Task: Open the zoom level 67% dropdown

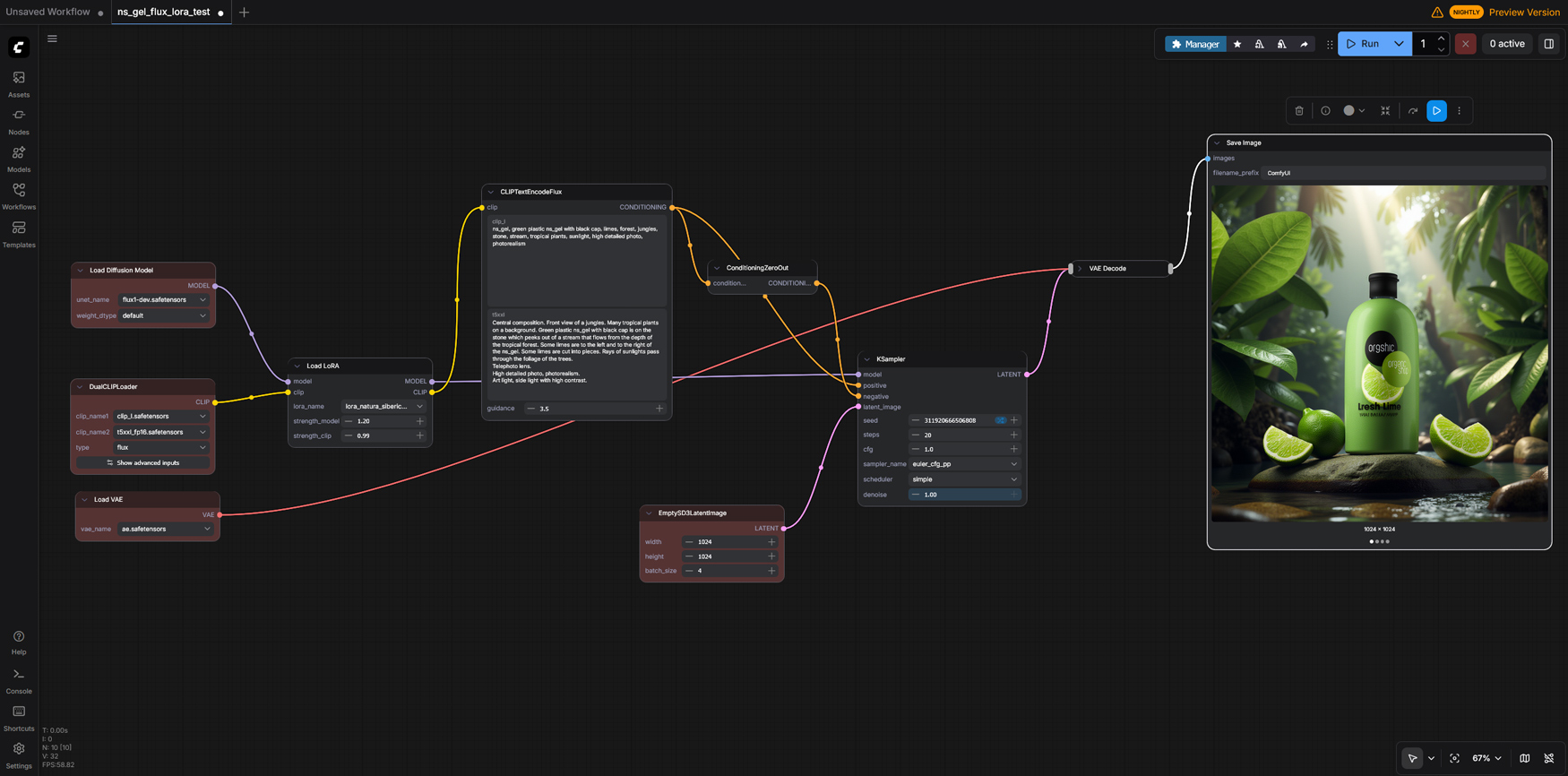Action: [1486, 758]
